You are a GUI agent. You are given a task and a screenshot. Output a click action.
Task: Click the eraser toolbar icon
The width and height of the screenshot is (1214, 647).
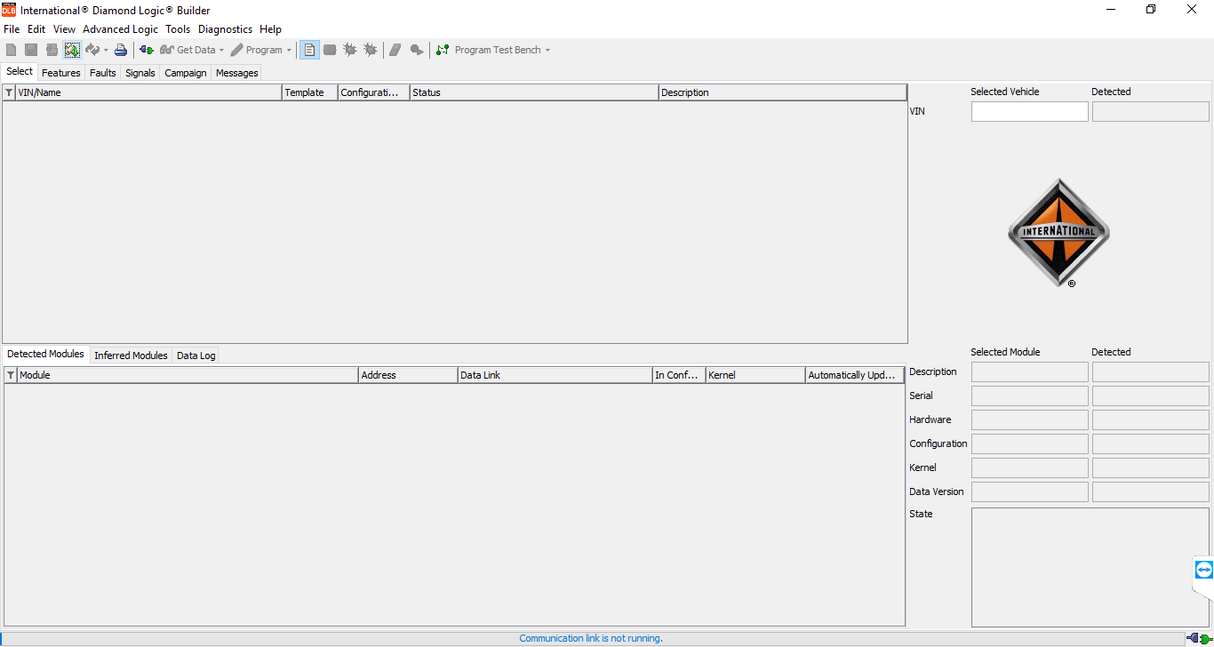395,49
